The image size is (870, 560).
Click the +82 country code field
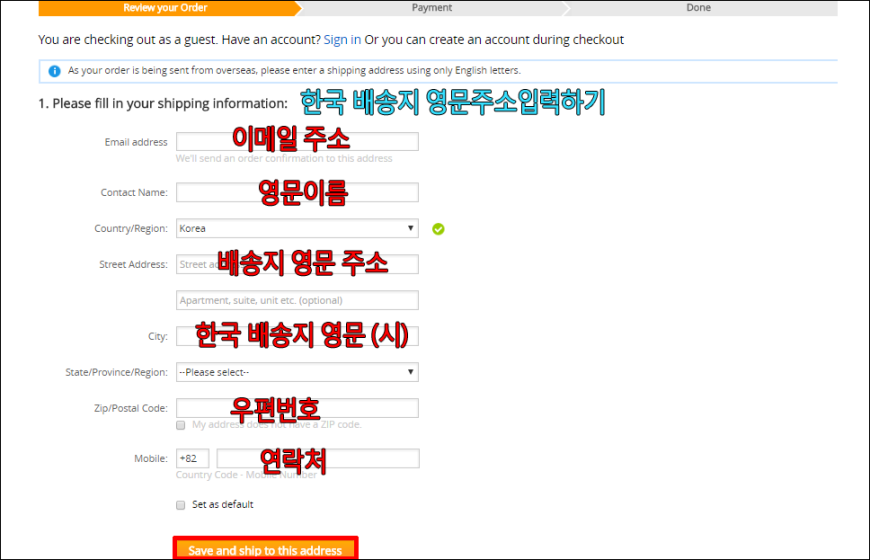click(x=192, y=458)
